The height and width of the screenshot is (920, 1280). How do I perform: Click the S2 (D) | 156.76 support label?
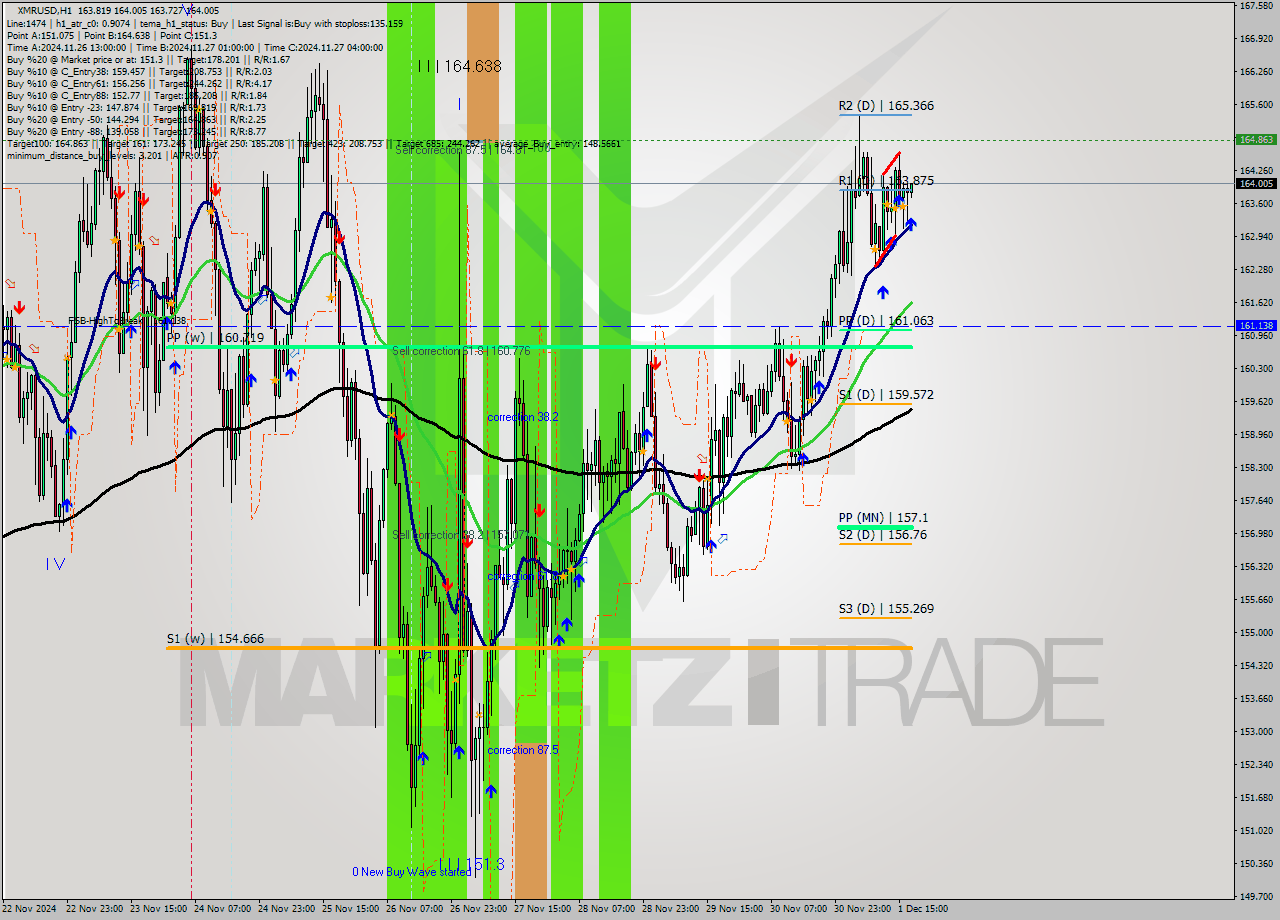click(x=883, y=535)
